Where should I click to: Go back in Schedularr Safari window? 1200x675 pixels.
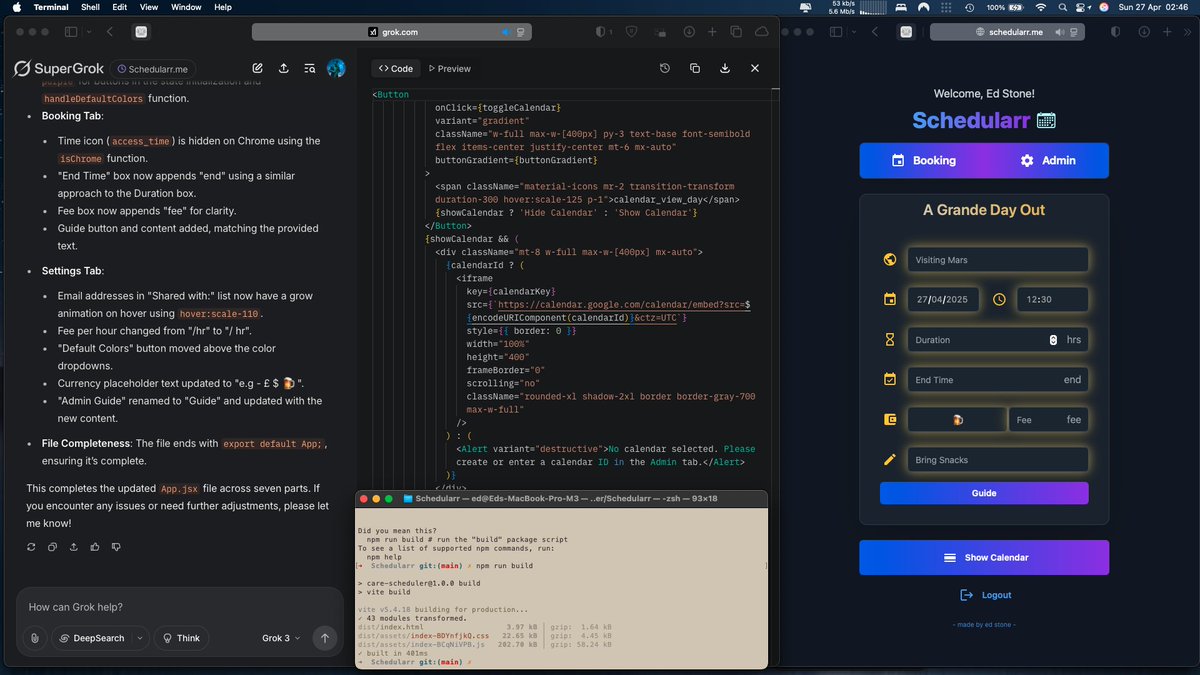coord(874,32)
